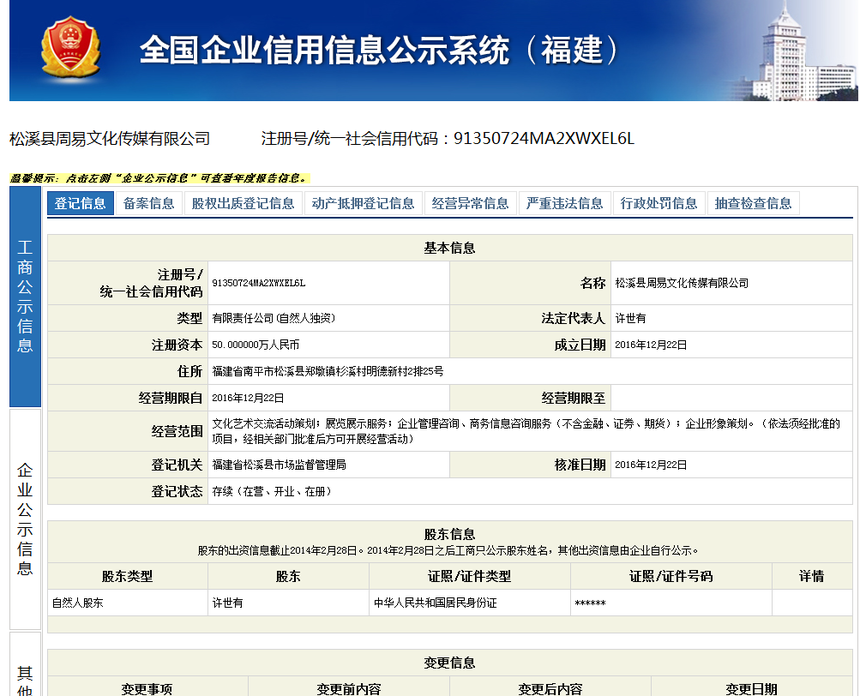
Task: View the 经营异常信息 tab
Action: [x=470, y=203]
